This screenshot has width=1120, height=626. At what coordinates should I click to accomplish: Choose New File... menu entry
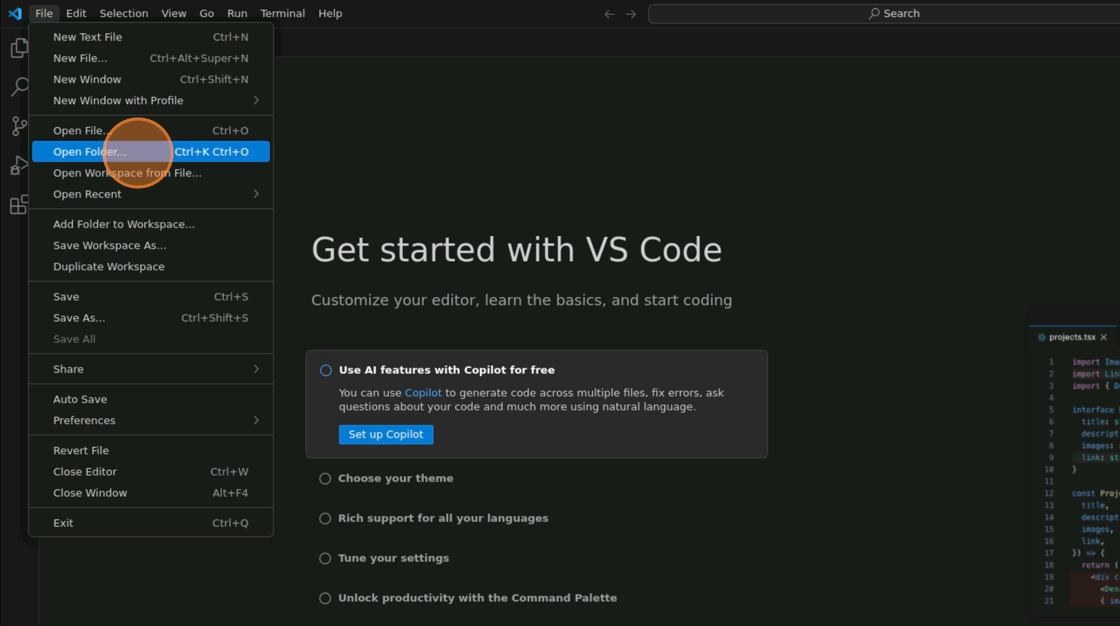151,59
